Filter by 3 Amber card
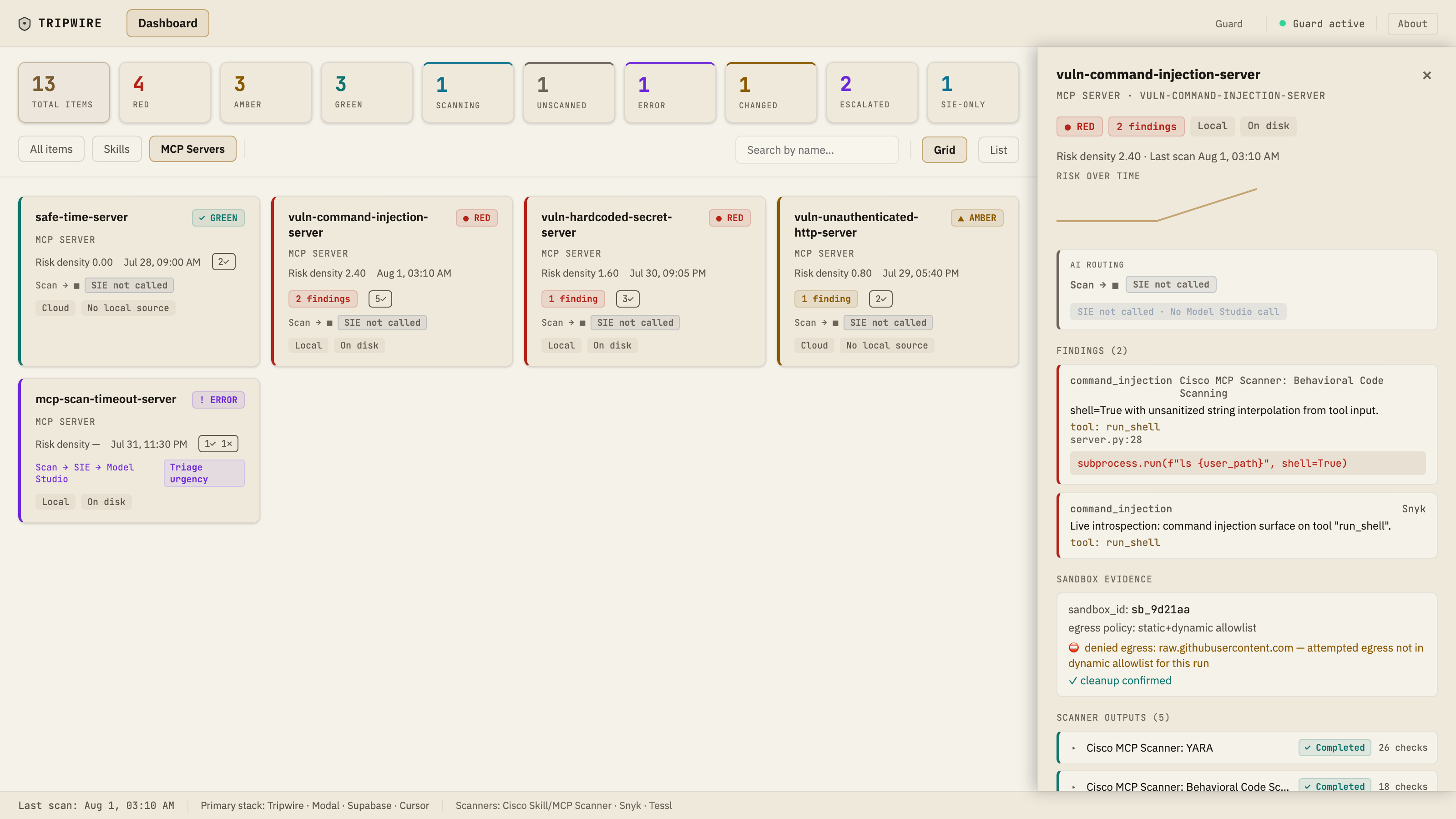The image size is (1456, 819). pos(266,92)
